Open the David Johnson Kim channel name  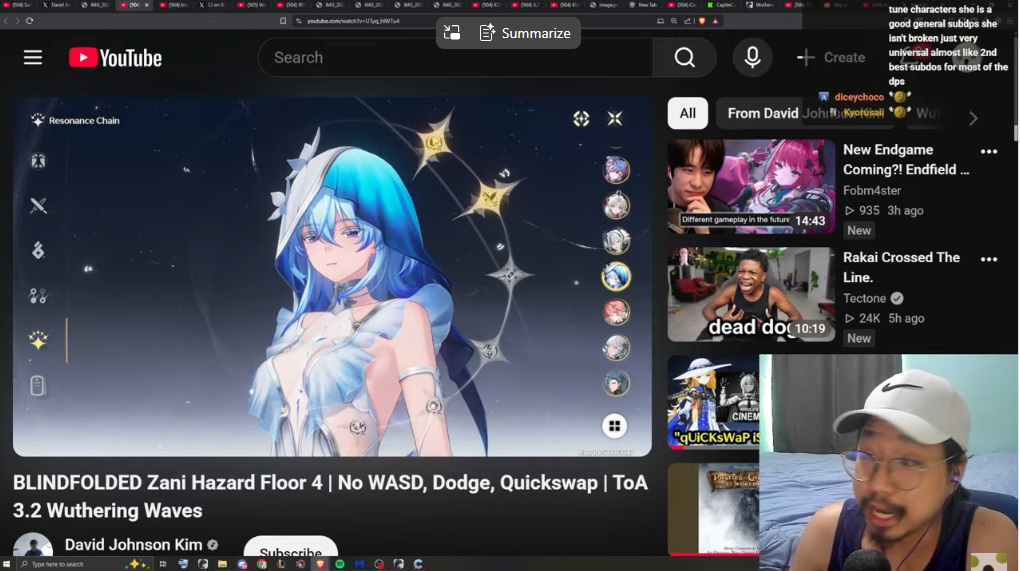click(133, 545)
